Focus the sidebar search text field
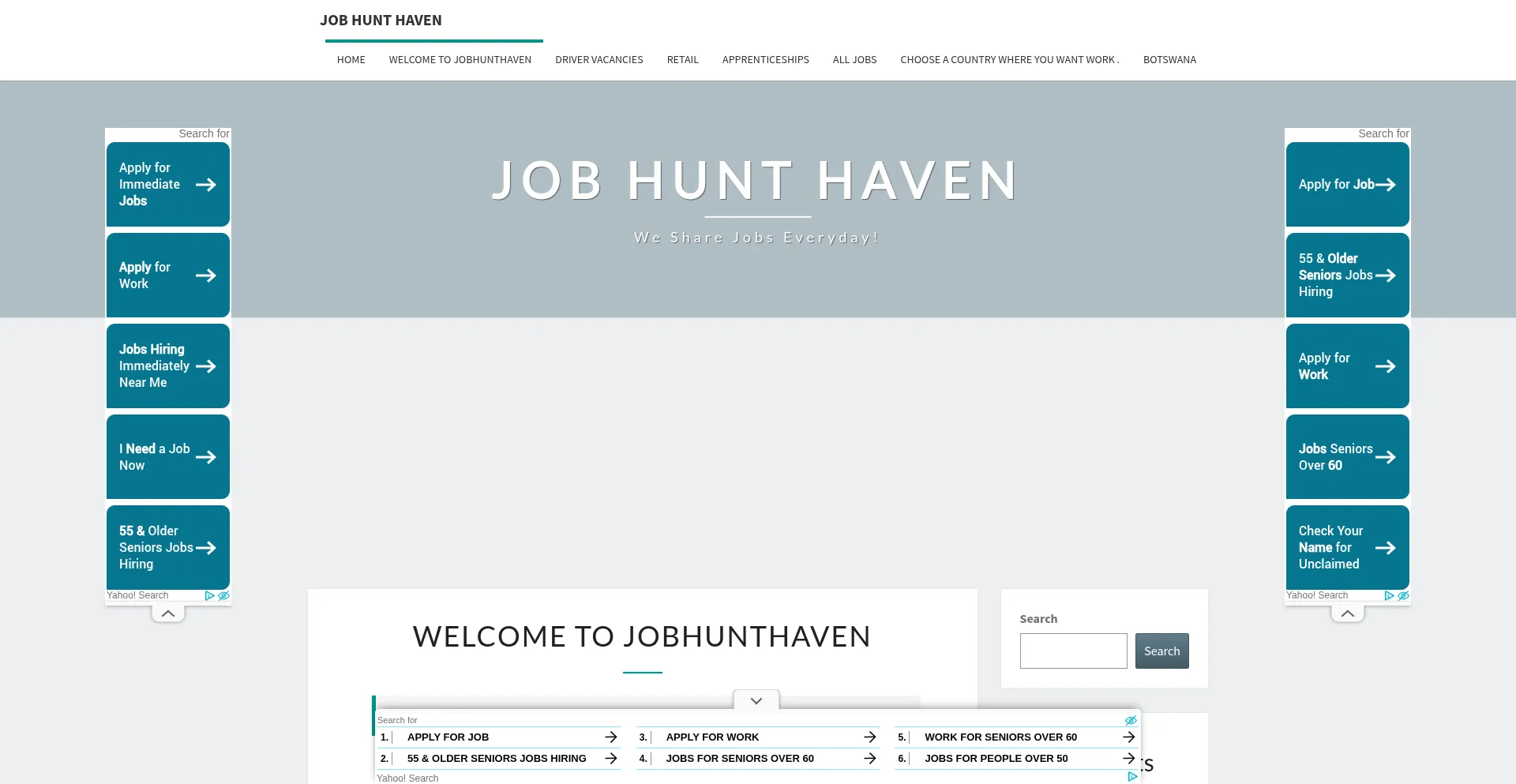Viewport: 1516px width, 784px height. (1073, 651)
